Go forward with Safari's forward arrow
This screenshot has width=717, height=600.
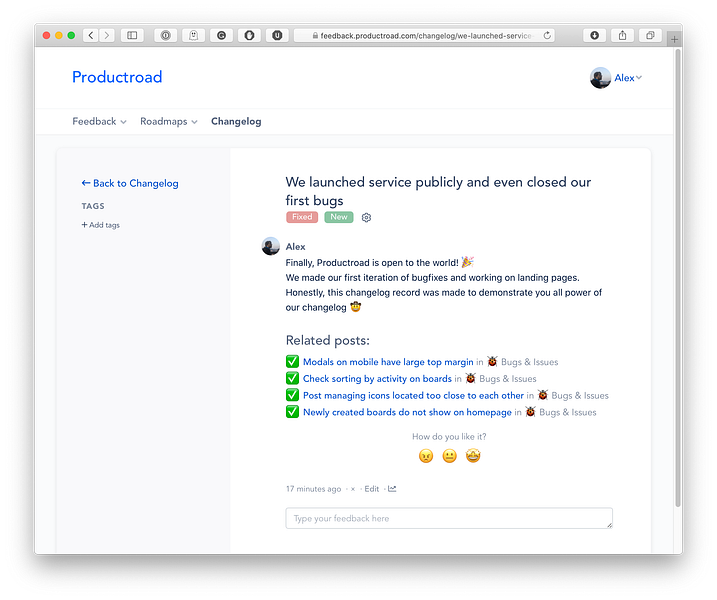click(x=107, y=35)
